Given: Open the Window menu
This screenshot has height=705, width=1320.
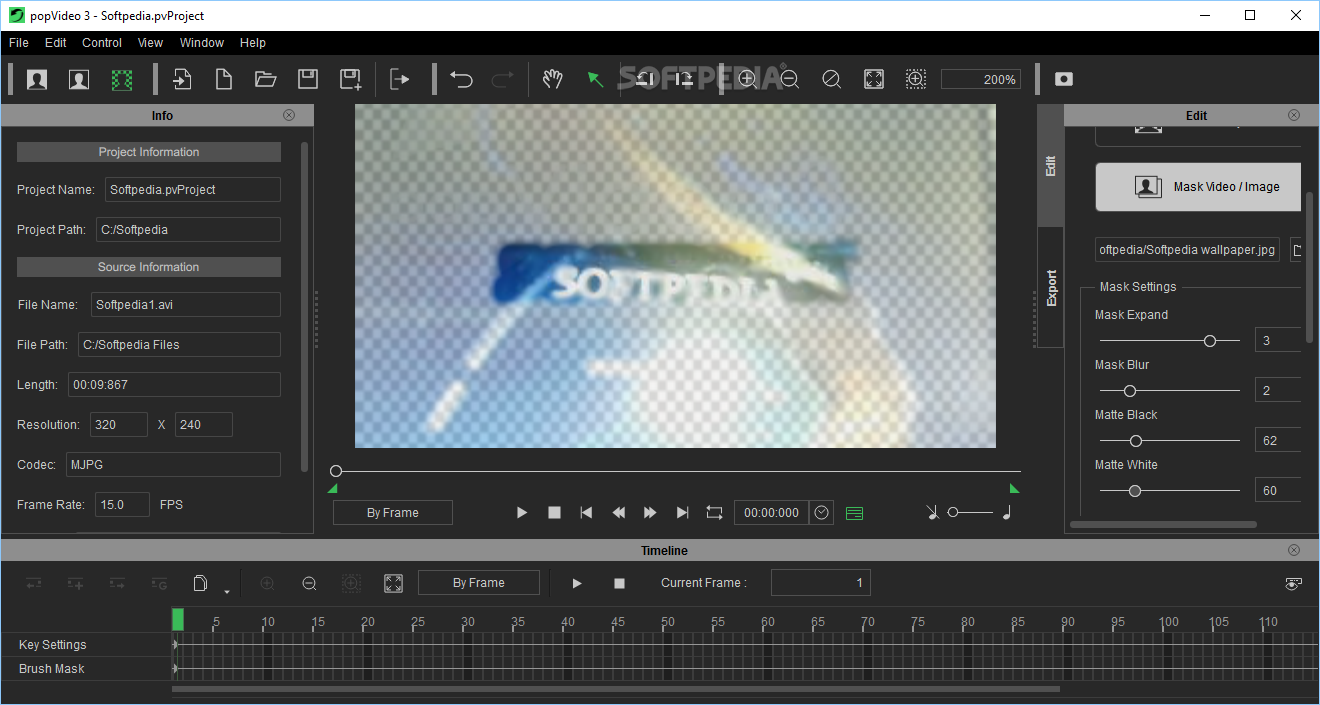Looking at the screenshot, I should (202, 43).
